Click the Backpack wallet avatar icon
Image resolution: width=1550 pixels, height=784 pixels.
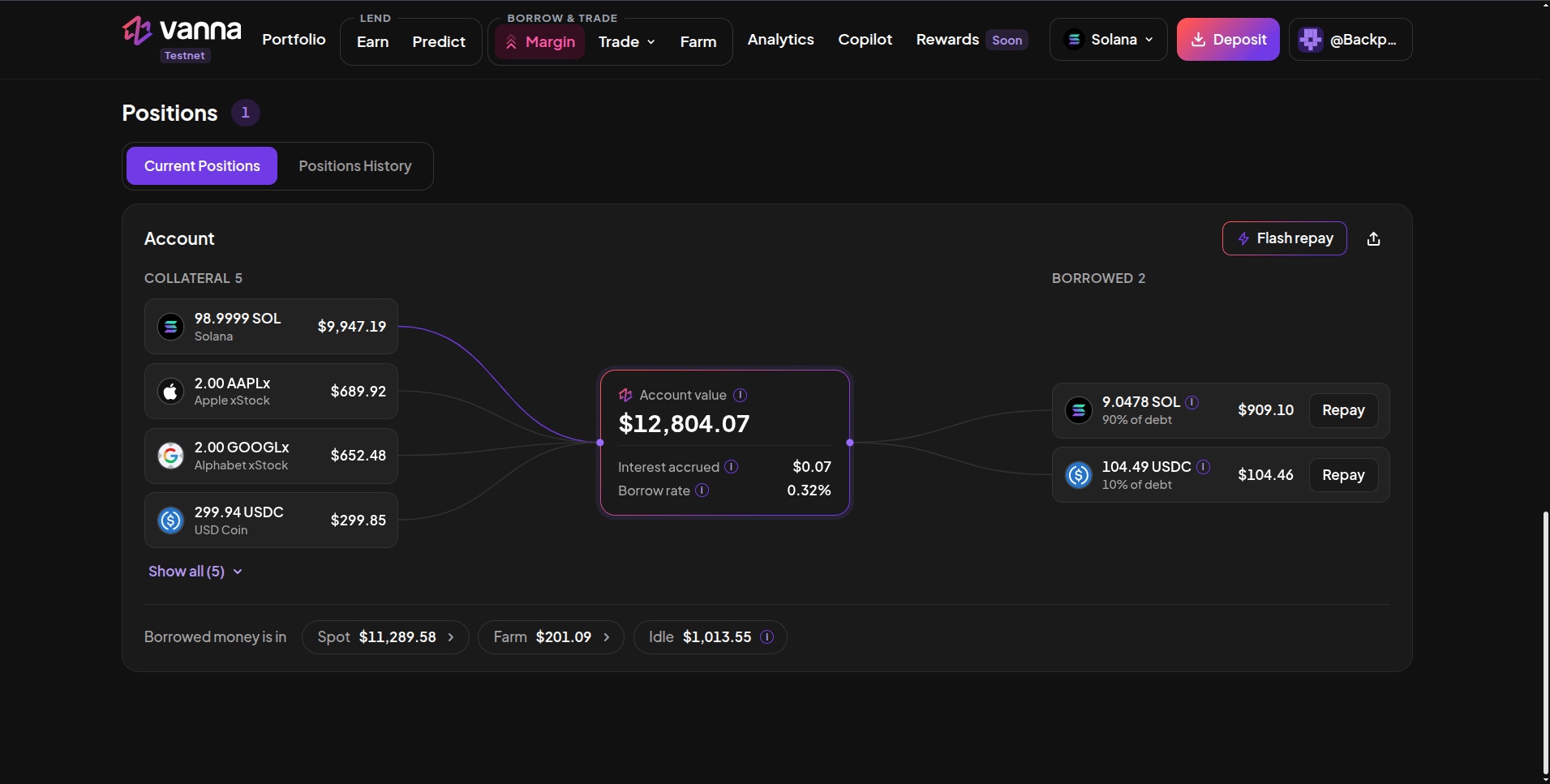[x=1310, y=40]
